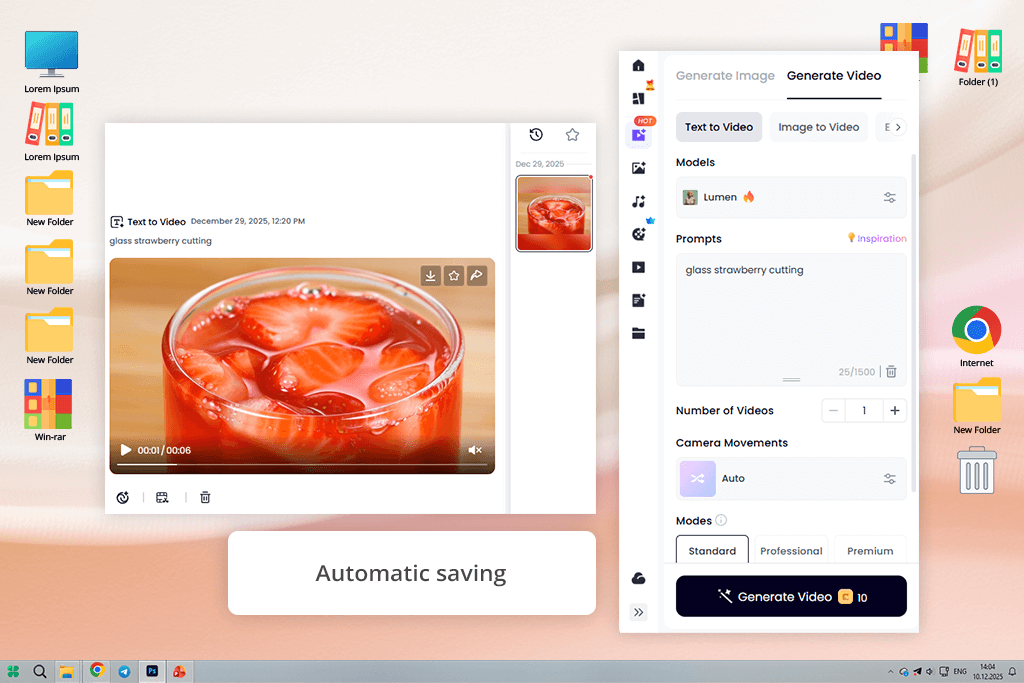Favorite the video using overlay star
This screenshot has height=683, width=1024.
pos(454,276)
